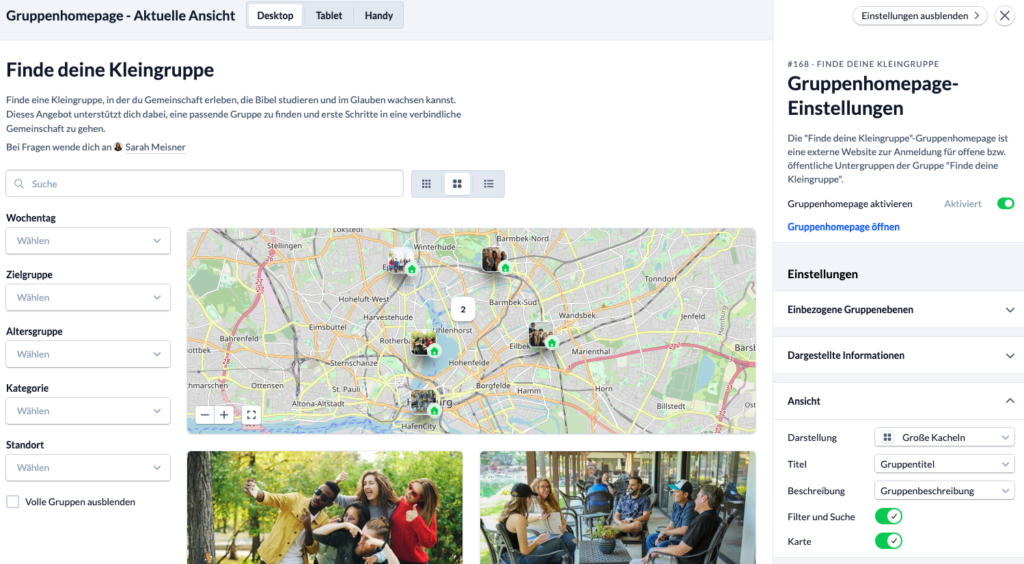
Task: Toggle Gruppenhomepage aktivieren switch
Action: (1006, 204)
